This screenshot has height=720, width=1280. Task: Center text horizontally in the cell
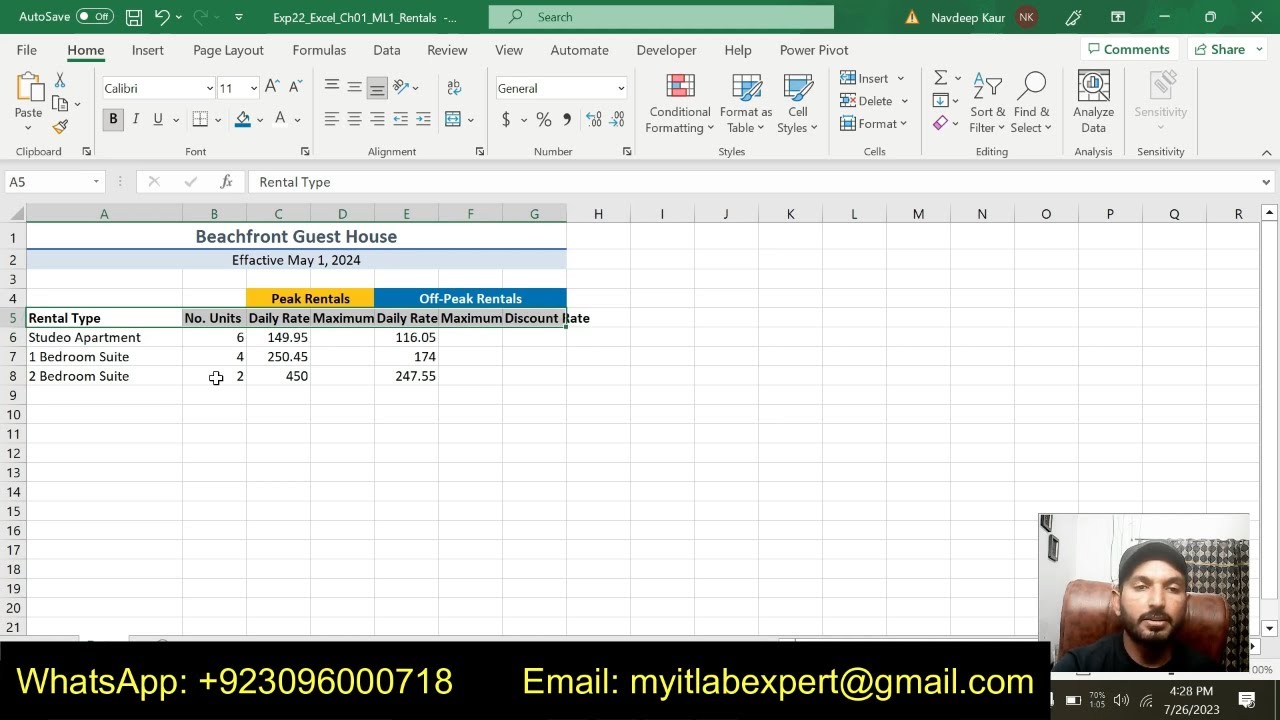[354, 119]
